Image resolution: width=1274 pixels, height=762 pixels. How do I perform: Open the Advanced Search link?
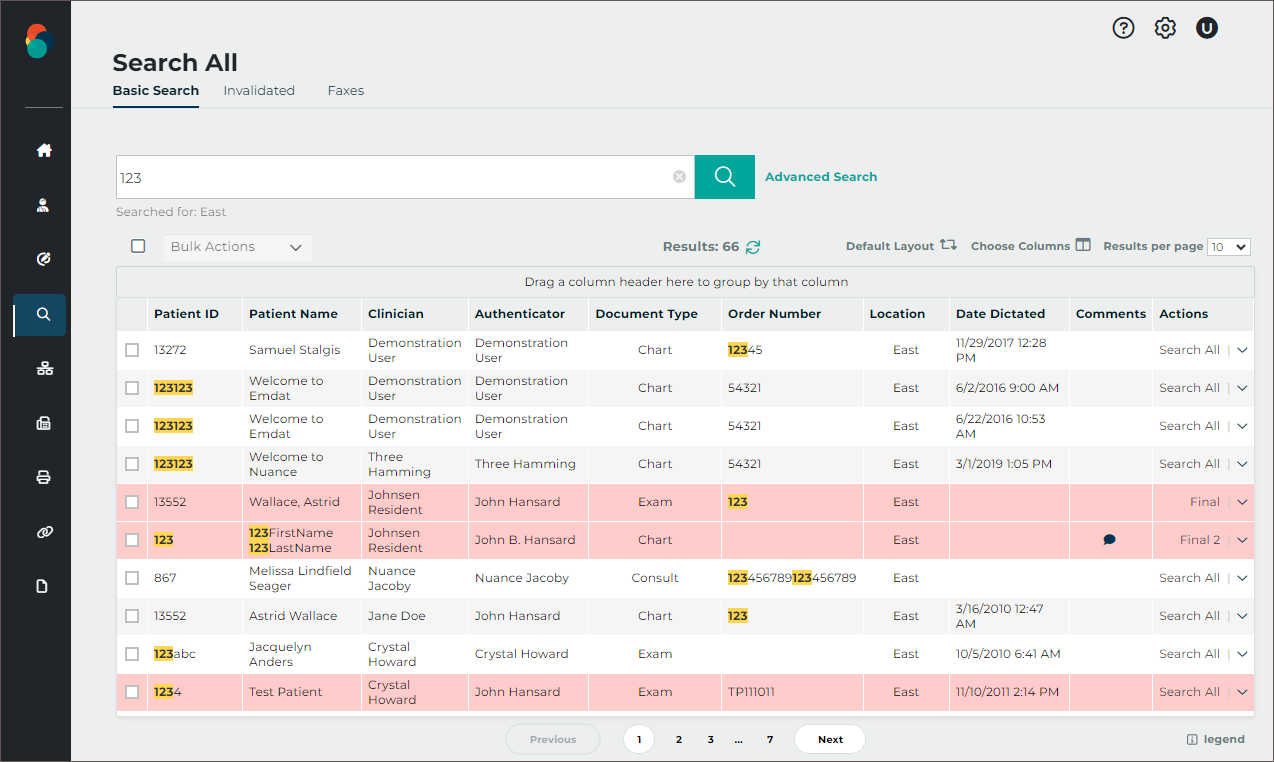click(x=820, y=177)
